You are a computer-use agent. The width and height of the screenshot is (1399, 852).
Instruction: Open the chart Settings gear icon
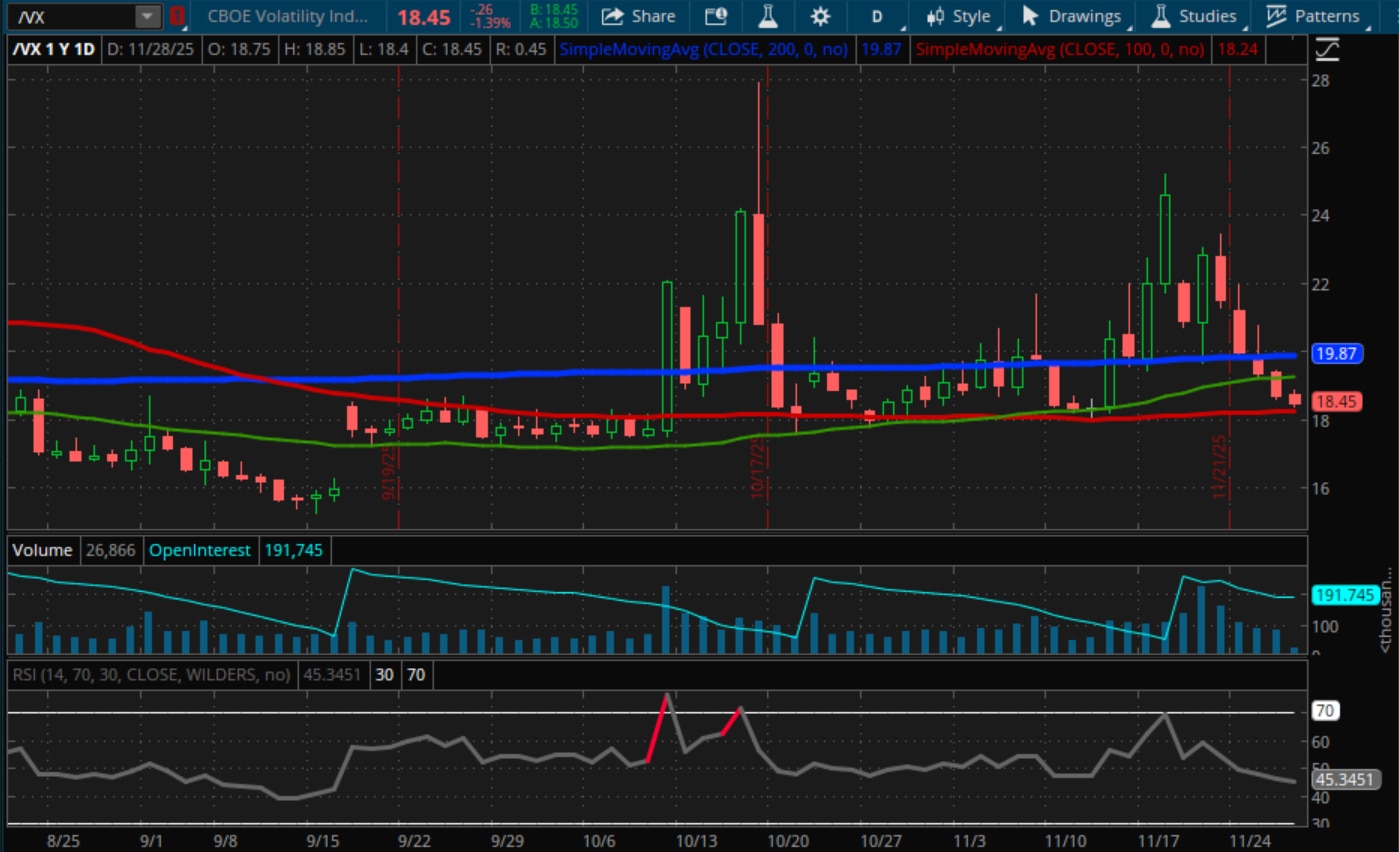[x=822, y=16]
